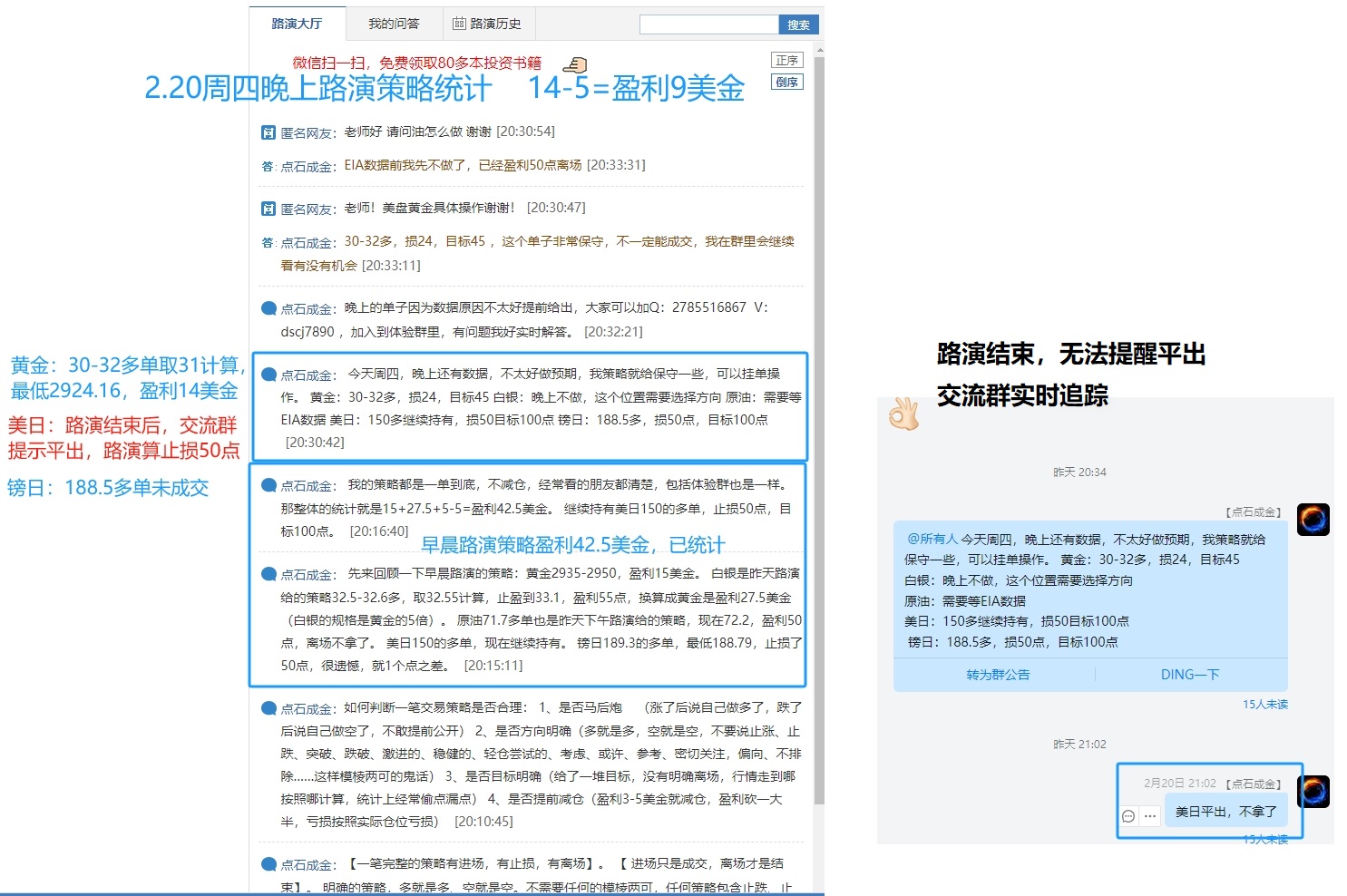Screen dimensions: 1347x896
Task: Click the ellipsis more-options icon on the 美日平出 message
Action: (x=1150, y=814)
